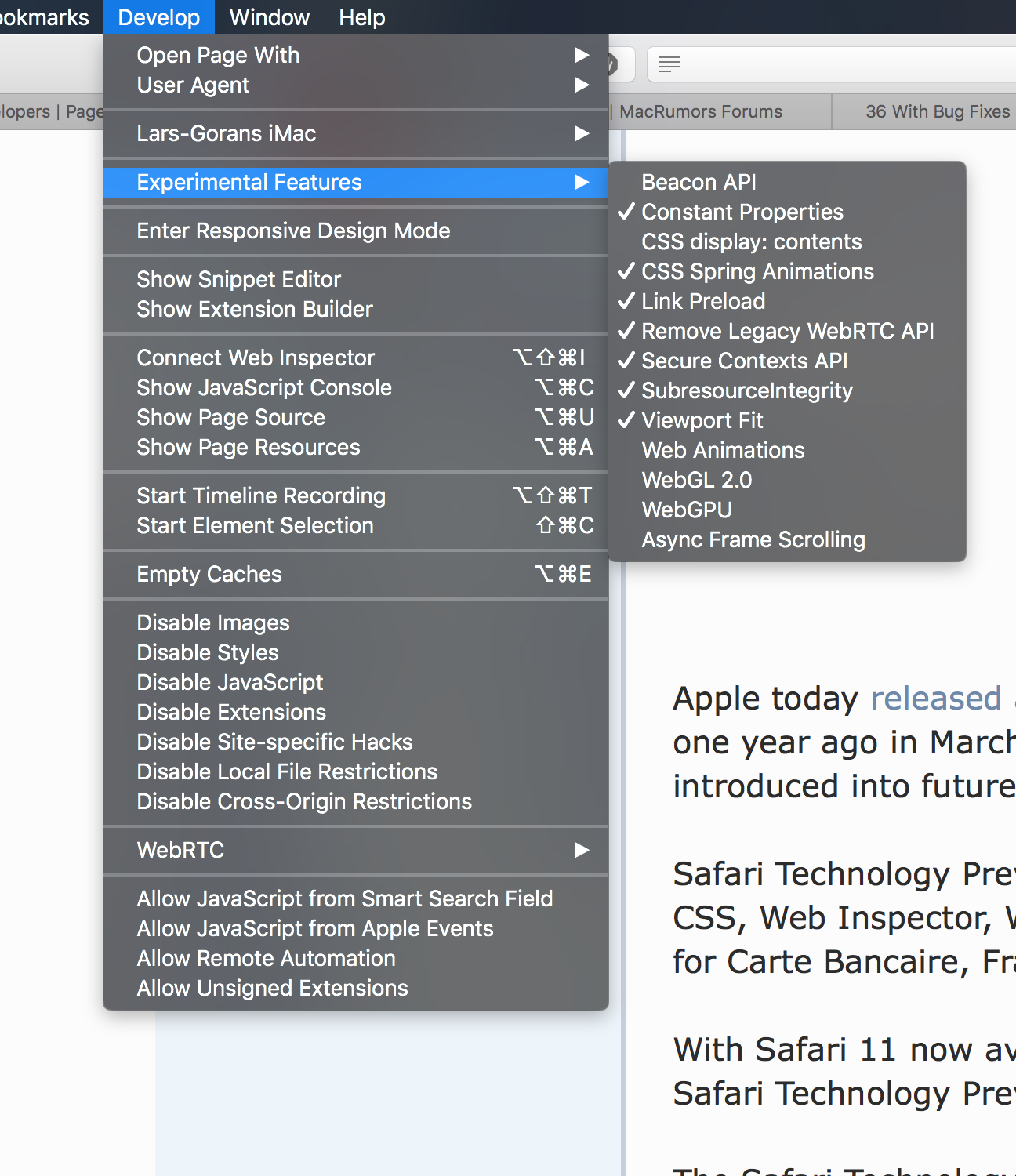Screen dimensions: 1016x1176
Task: Enable WebGPU experimental feature
Action: tap(787, 510)
